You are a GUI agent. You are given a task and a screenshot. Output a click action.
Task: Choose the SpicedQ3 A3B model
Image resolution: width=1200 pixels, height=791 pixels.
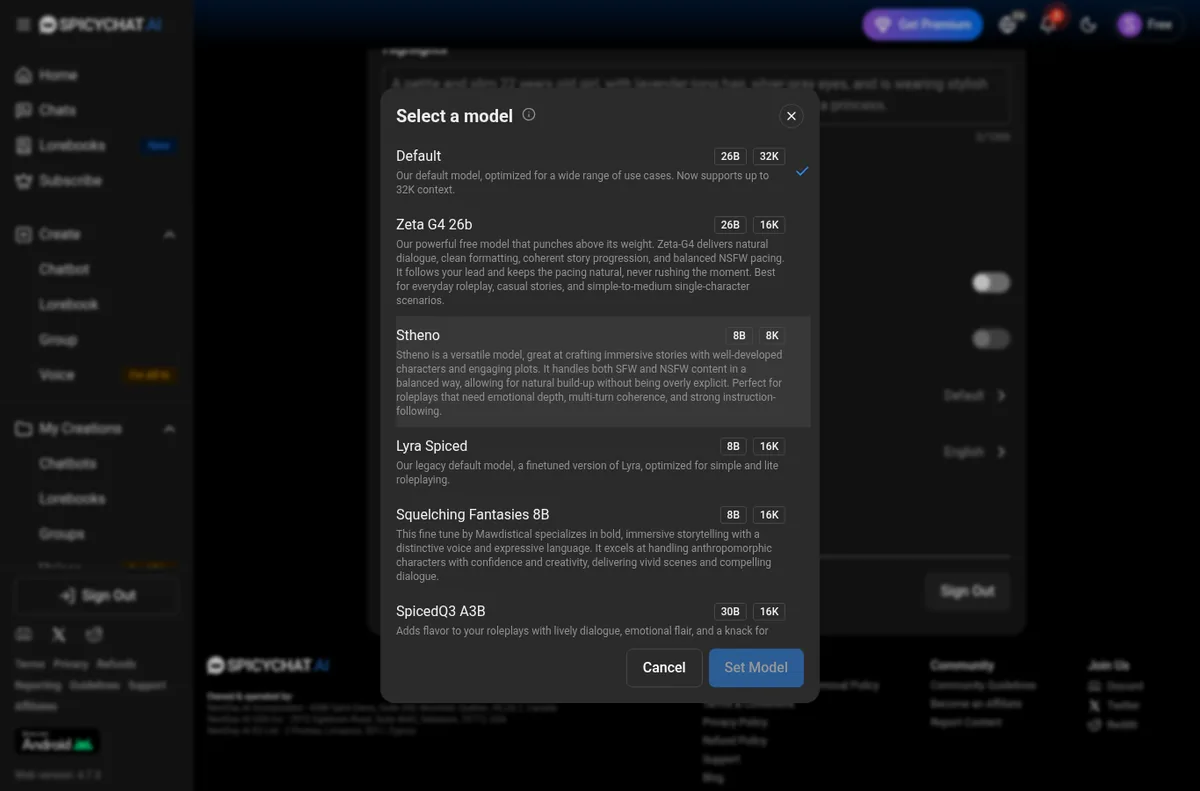(603, 618)
